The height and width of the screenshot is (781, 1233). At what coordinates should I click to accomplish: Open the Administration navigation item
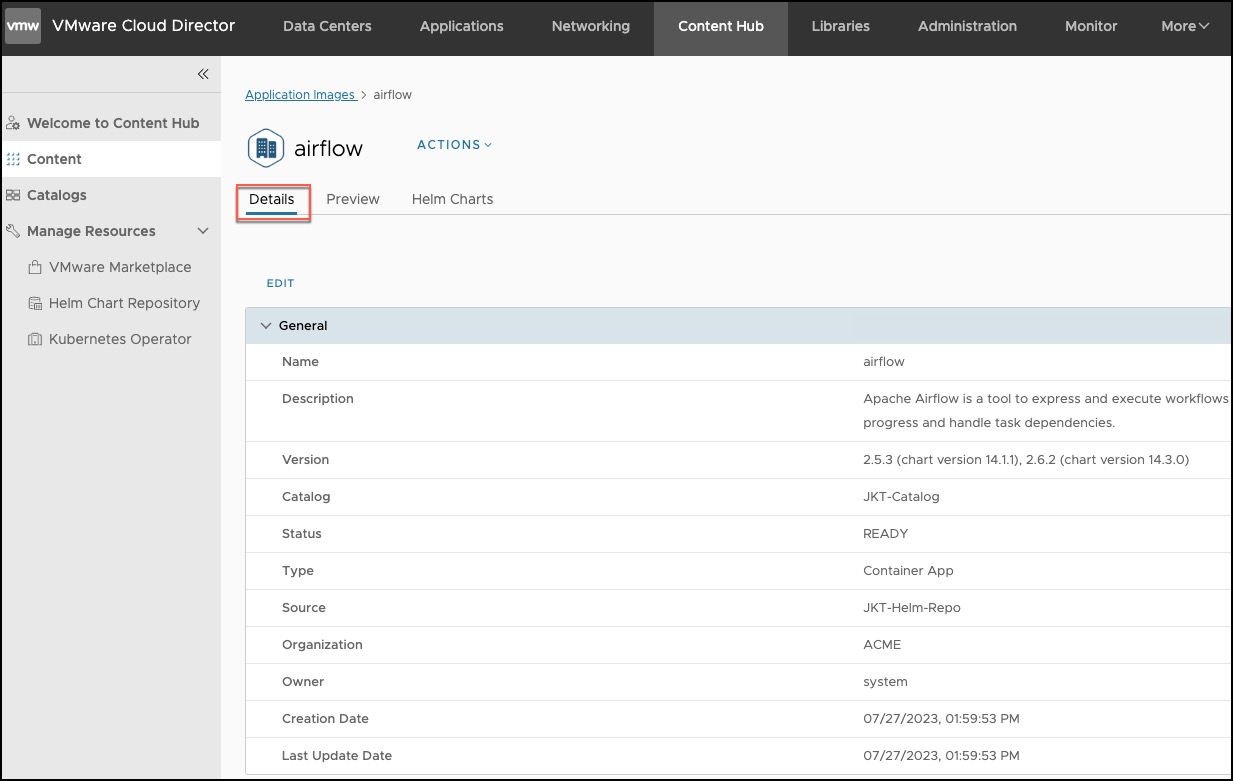click(x=967, y=26)
